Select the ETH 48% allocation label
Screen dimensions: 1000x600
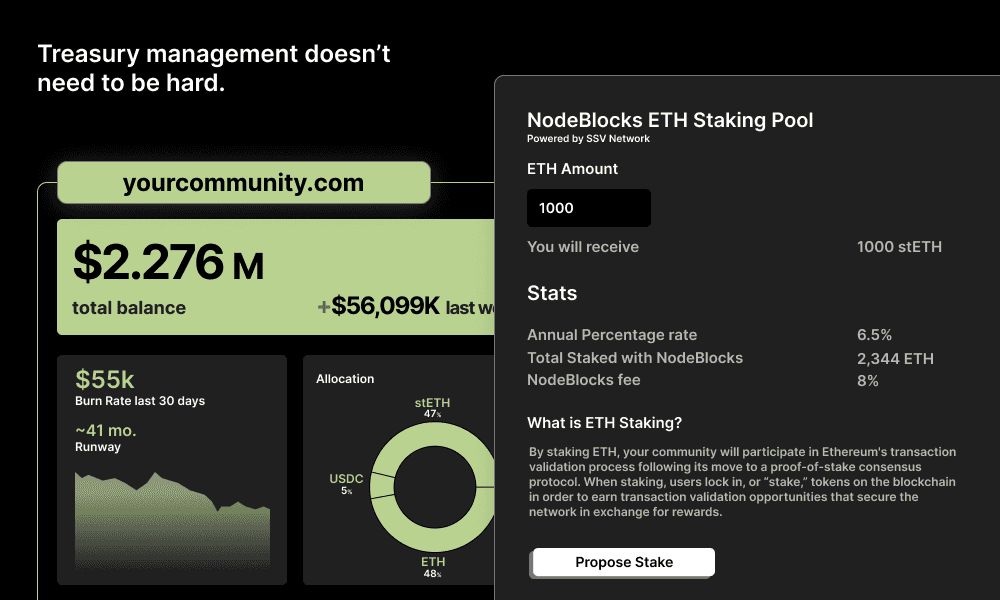click(433, 567)
